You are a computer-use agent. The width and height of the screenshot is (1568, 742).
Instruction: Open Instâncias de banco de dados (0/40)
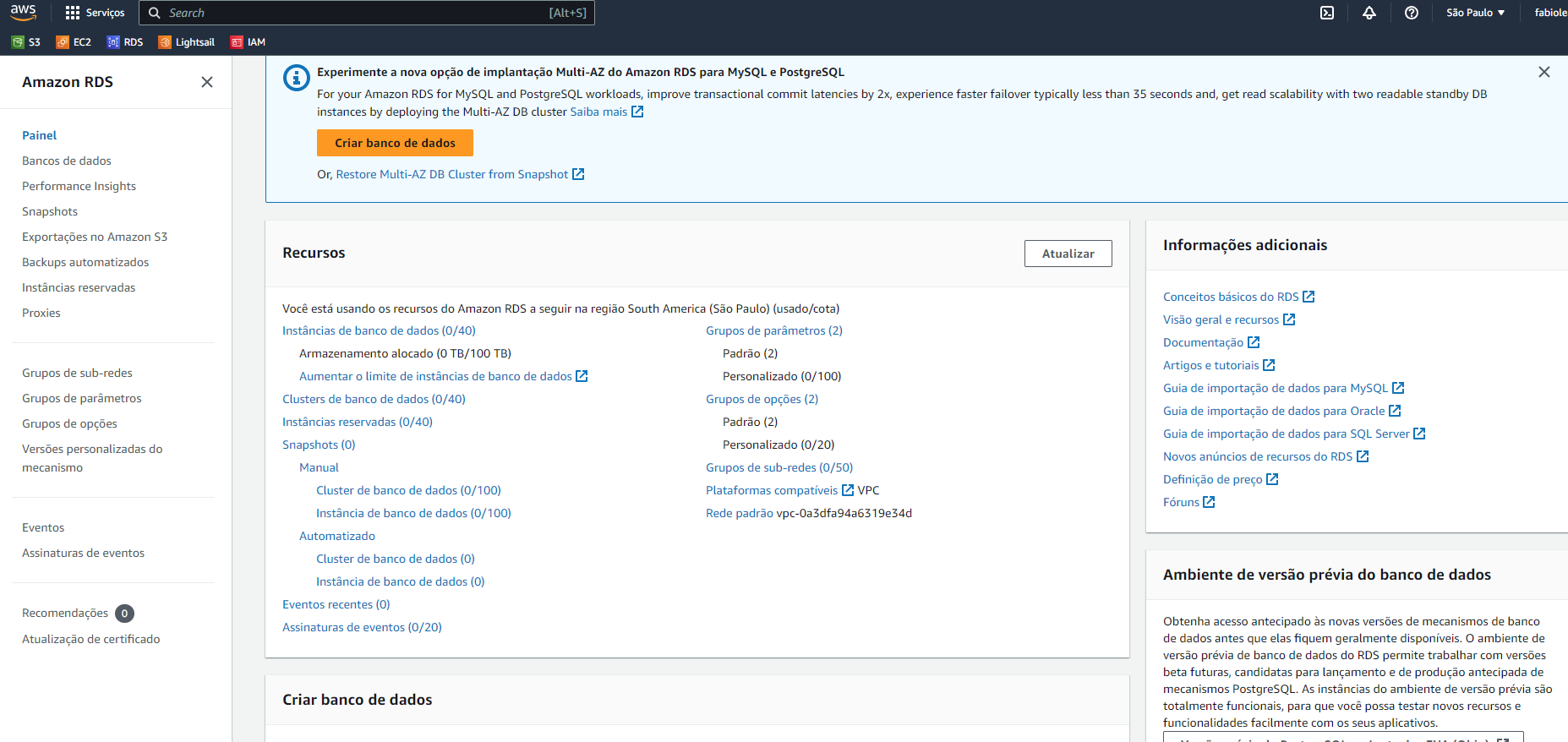pyautogui.click(x=379, y=330)
